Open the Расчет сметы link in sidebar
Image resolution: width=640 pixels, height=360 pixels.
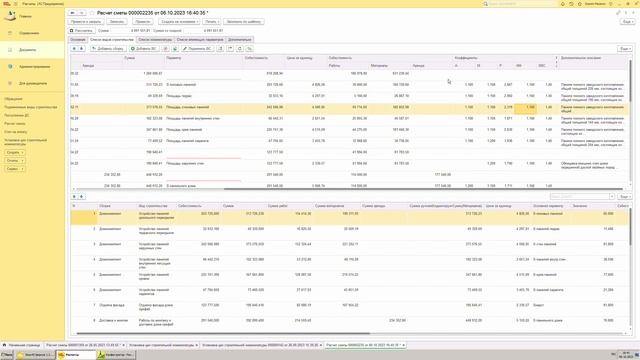point(15,123)
